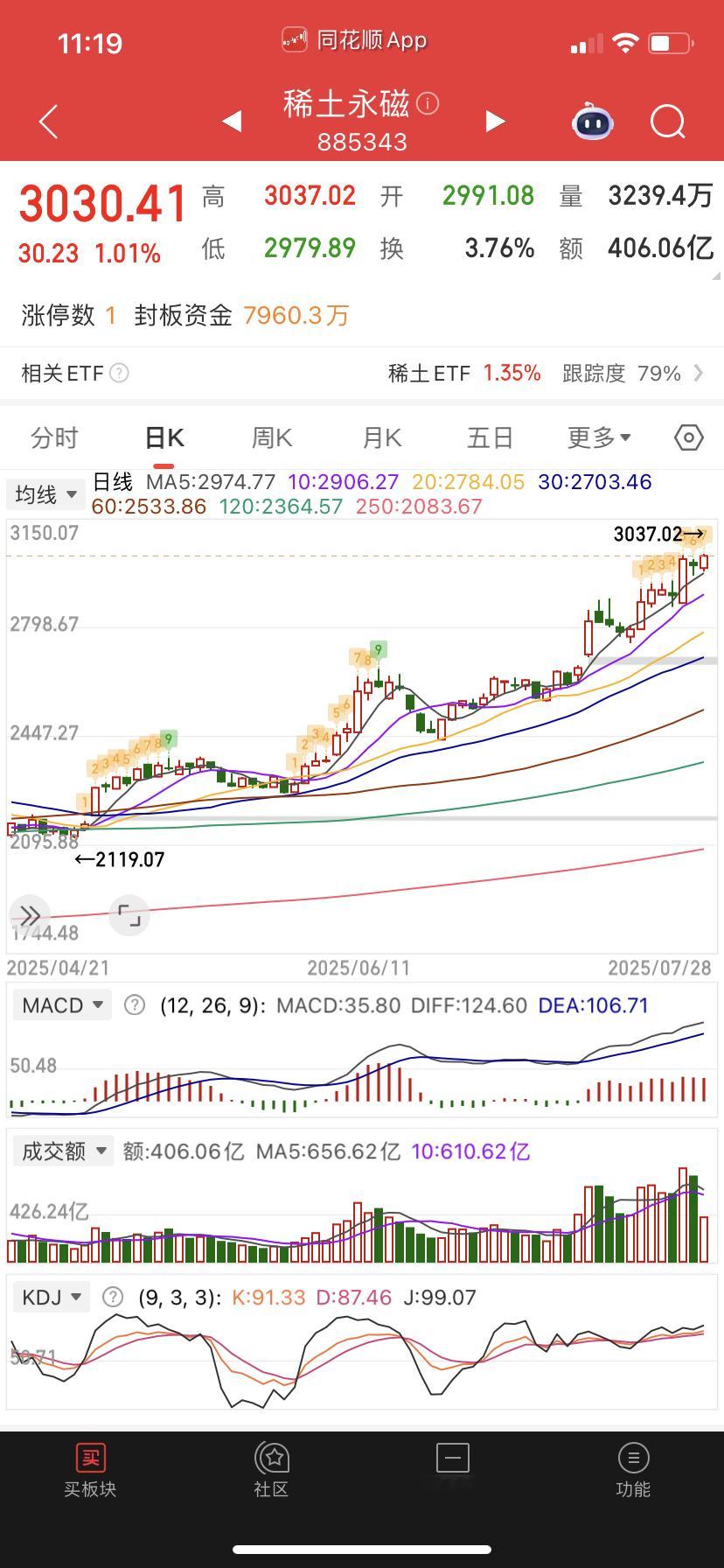Open chart settings hexagon icon
Viewport: 724px width, 1568px height.
coord(689,437)
